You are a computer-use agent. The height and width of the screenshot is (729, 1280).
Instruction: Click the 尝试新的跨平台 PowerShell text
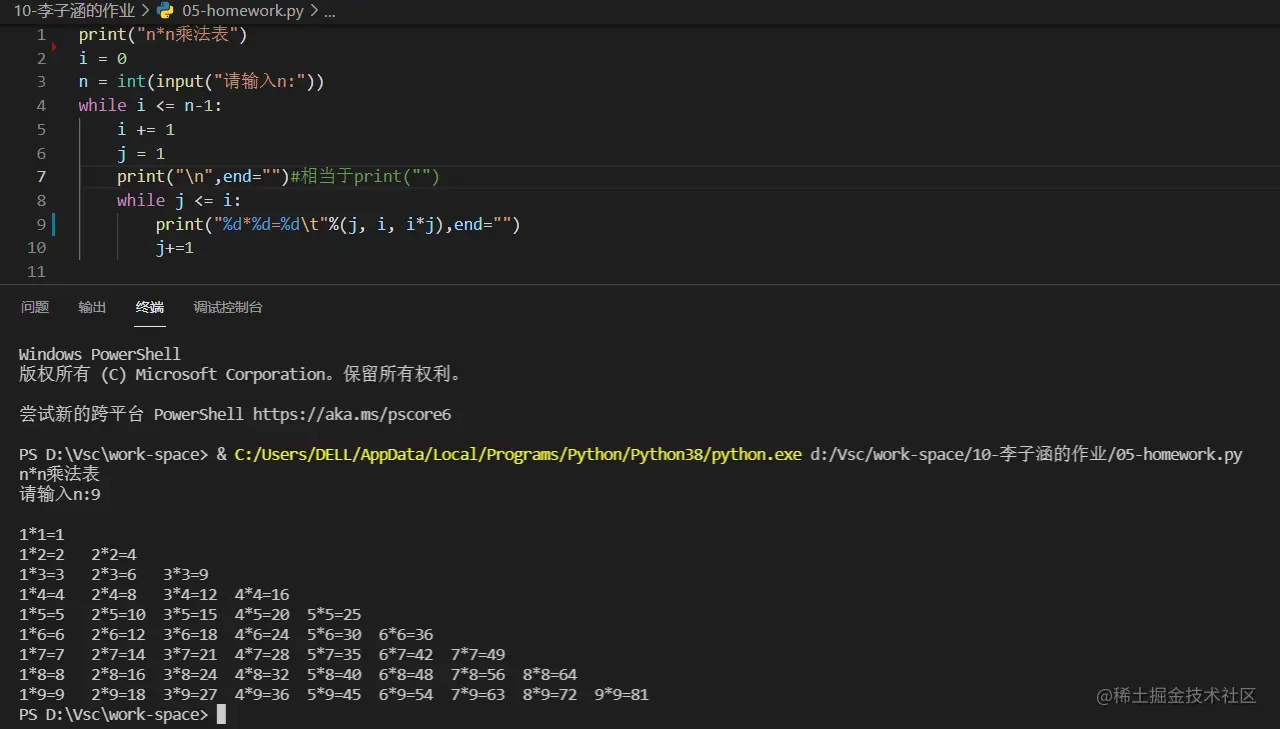click(x=131, y=414)
